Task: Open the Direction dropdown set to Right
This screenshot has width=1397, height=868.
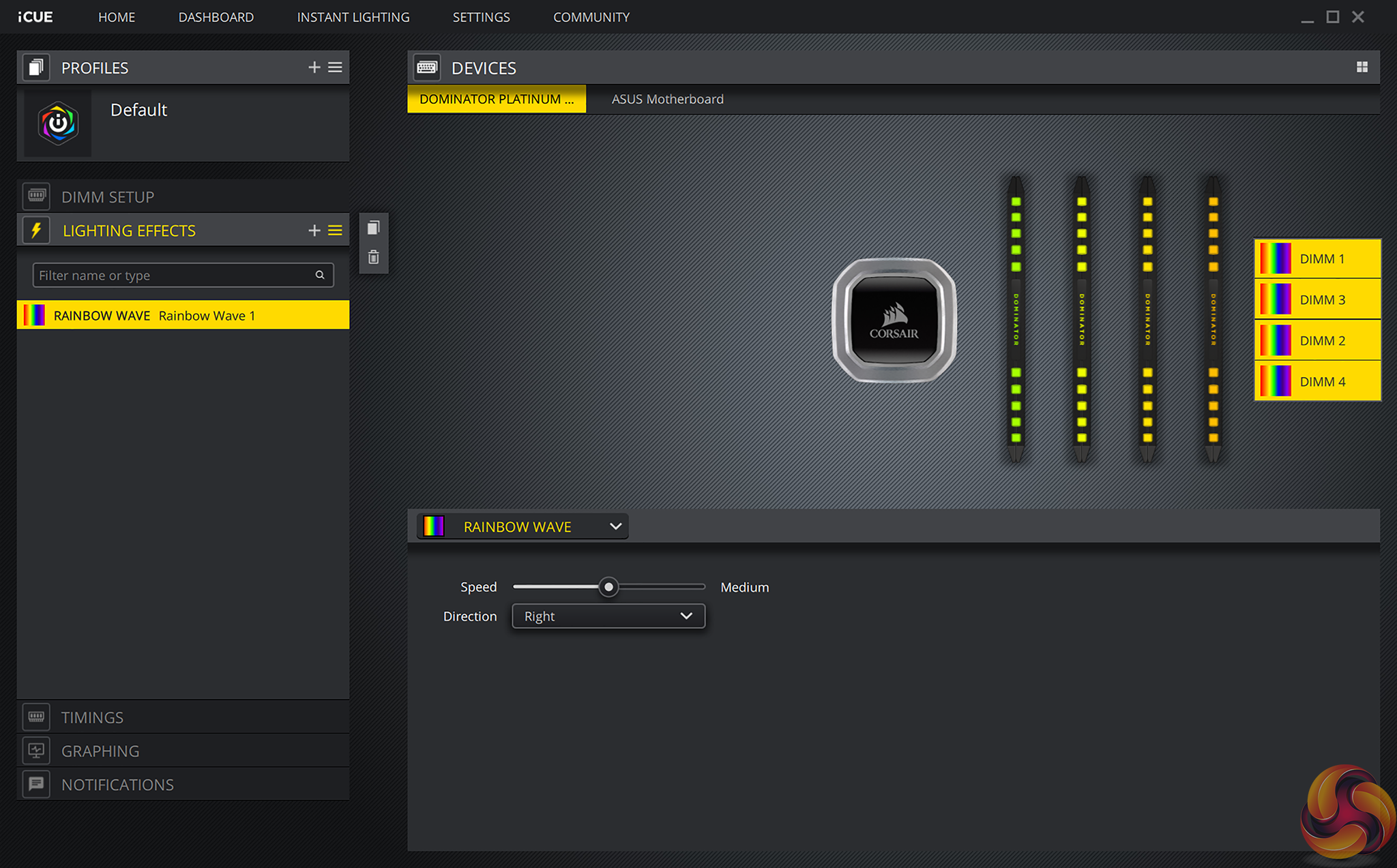Action: [x=608, y=616]
